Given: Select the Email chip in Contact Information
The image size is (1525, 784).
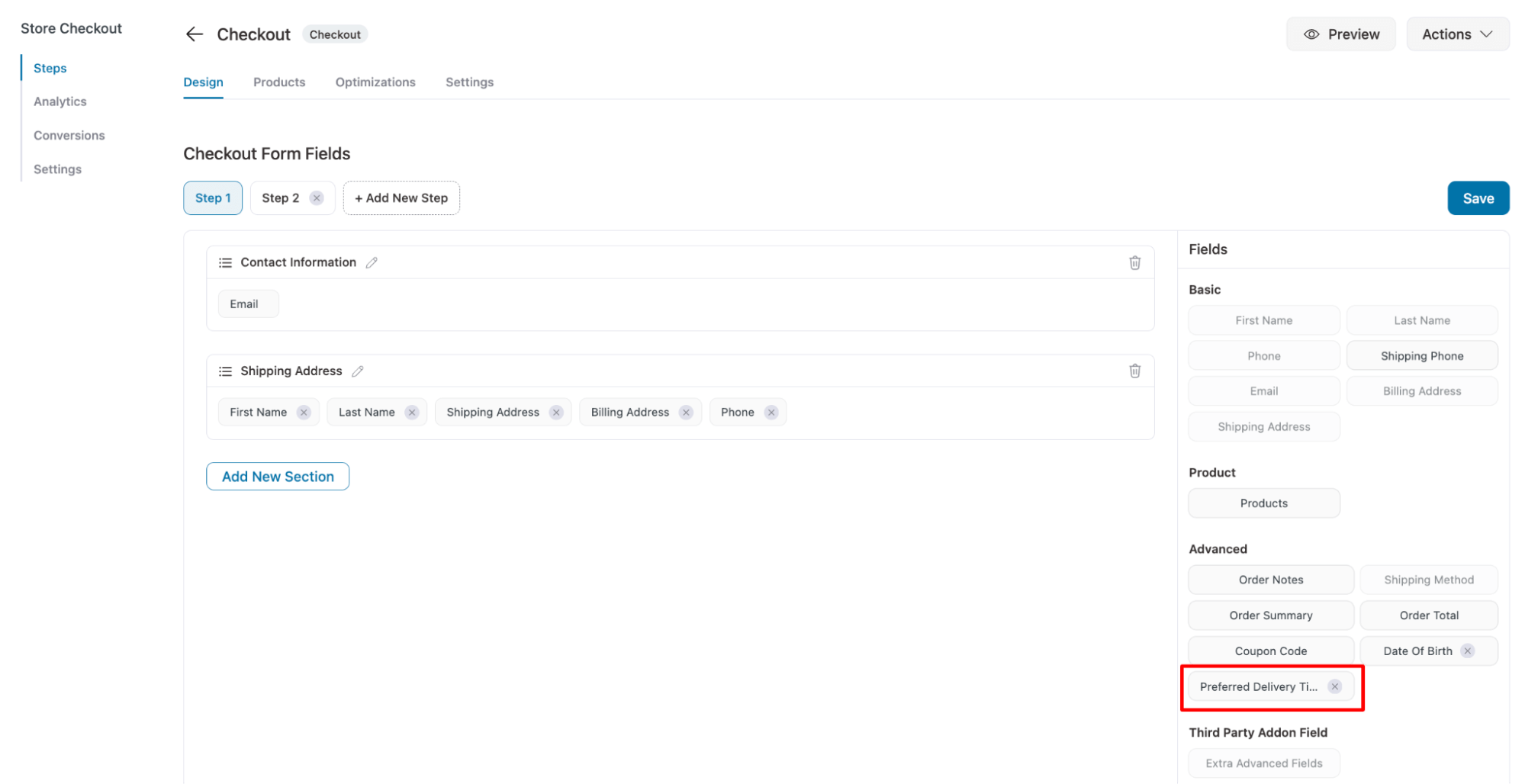Looking at the screenshot, I should coord(249,304).
